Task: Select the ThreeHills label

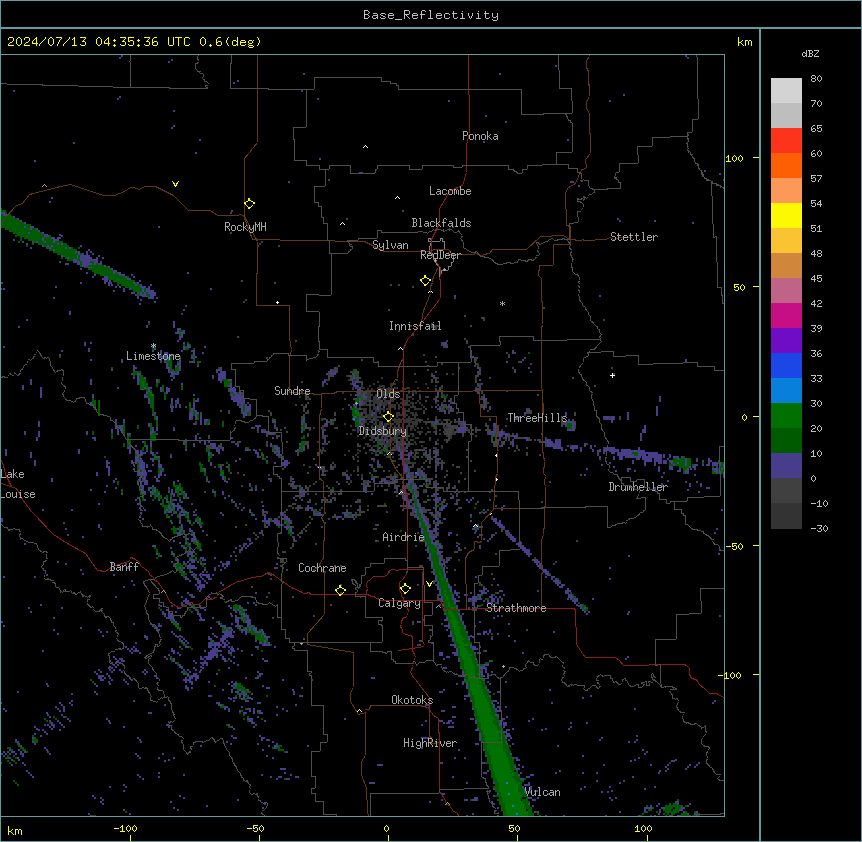Action: [x=537, y=418]
